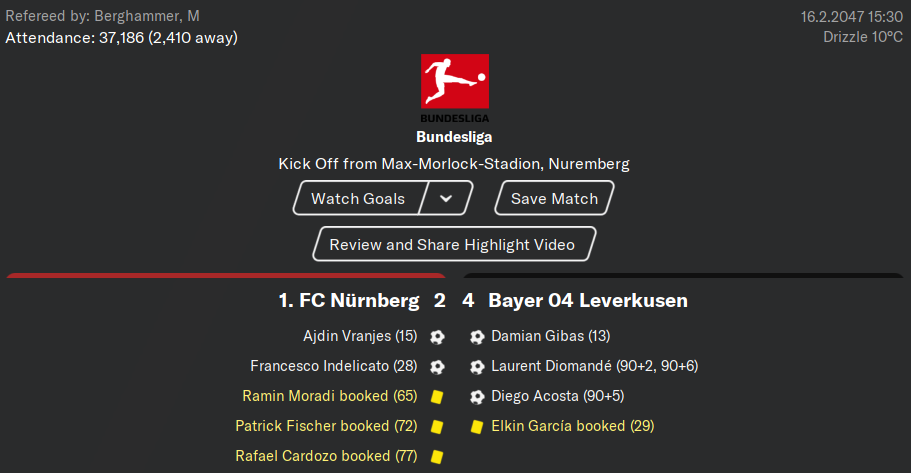
Task: Select the Bundesliga competition name
Action: pos(454,137)
